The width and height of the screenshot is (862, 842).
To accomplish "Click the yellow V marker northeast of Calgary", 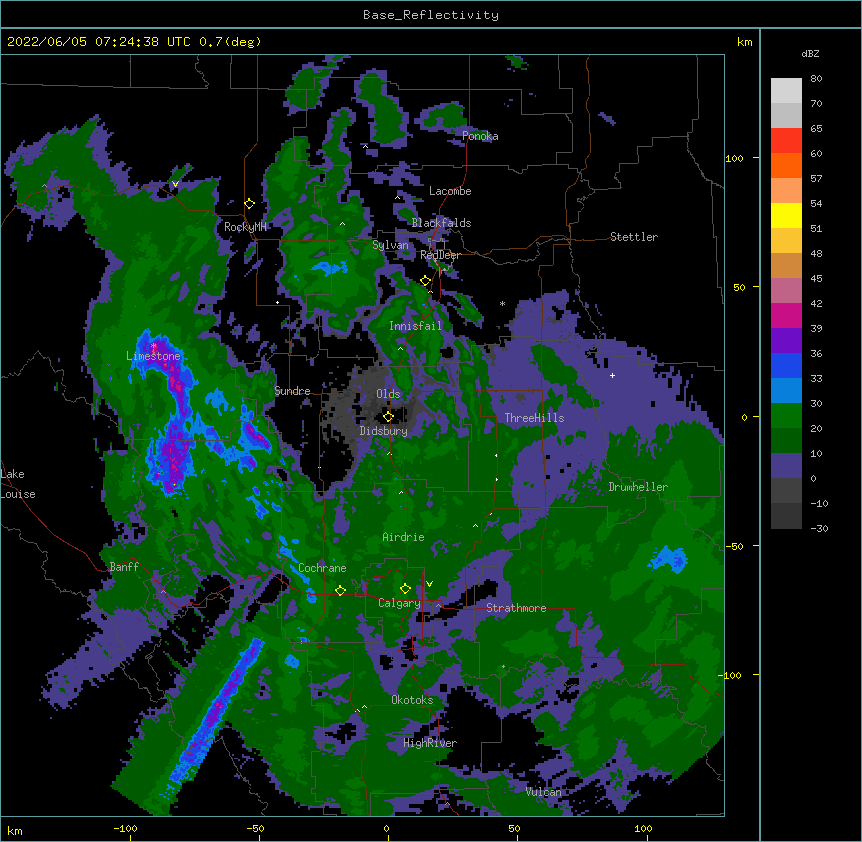I will [429, 584].
